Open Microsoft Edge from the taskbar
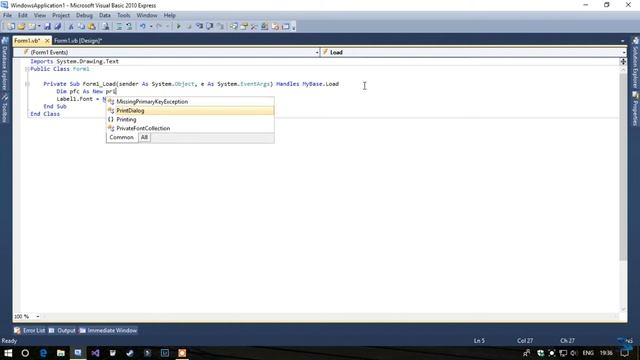The image size is (640, 360). (43, 353)
